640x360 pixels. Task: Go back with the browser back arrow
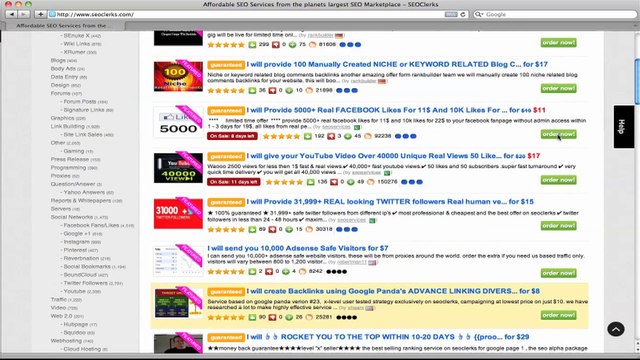(x=11, y=14)
